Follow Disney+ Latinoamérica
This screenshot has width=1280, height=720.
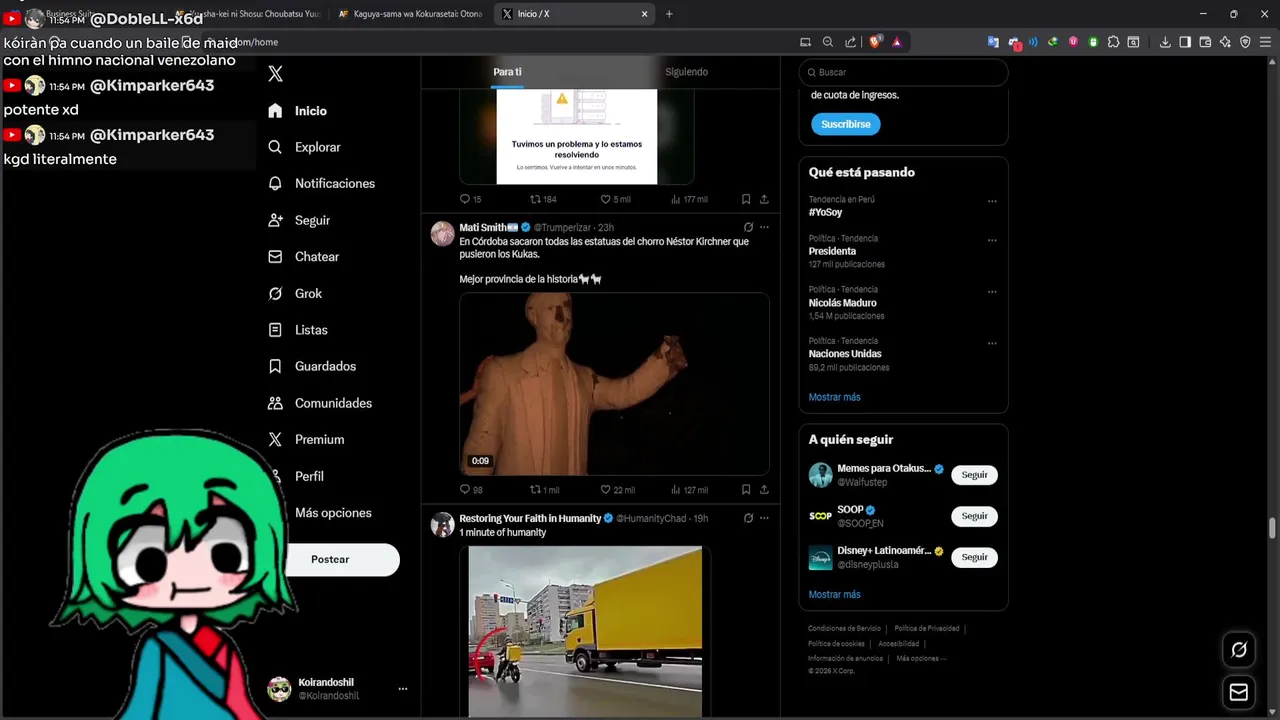point(974,557)
